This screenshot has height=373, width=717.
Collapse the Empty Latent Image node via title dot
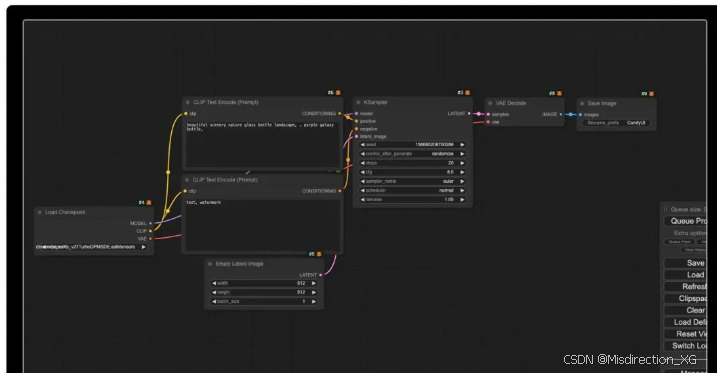[210, 264]
